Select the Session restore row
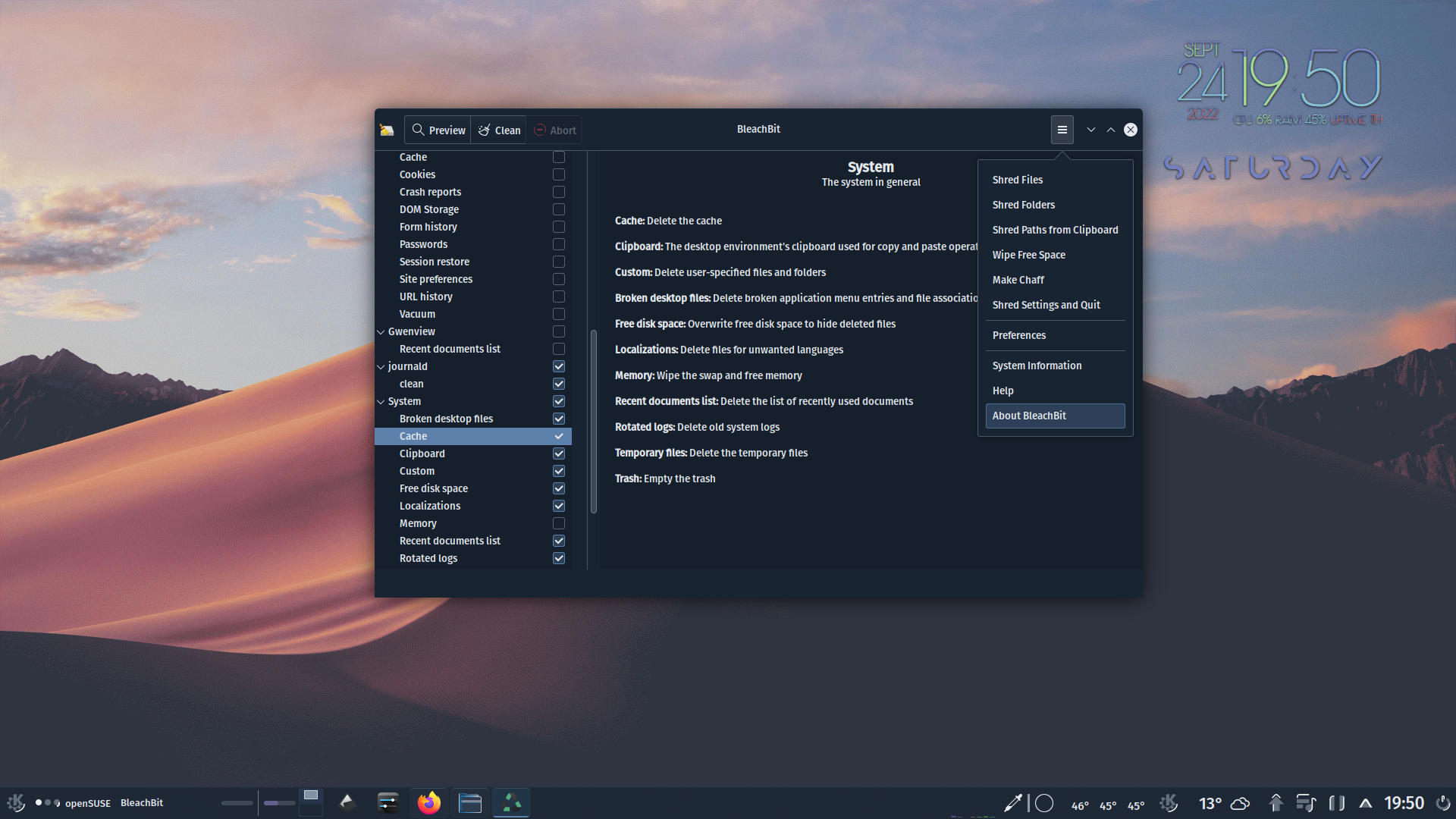This screenshot has height=819, width=1456. click(x=473, y=262)
